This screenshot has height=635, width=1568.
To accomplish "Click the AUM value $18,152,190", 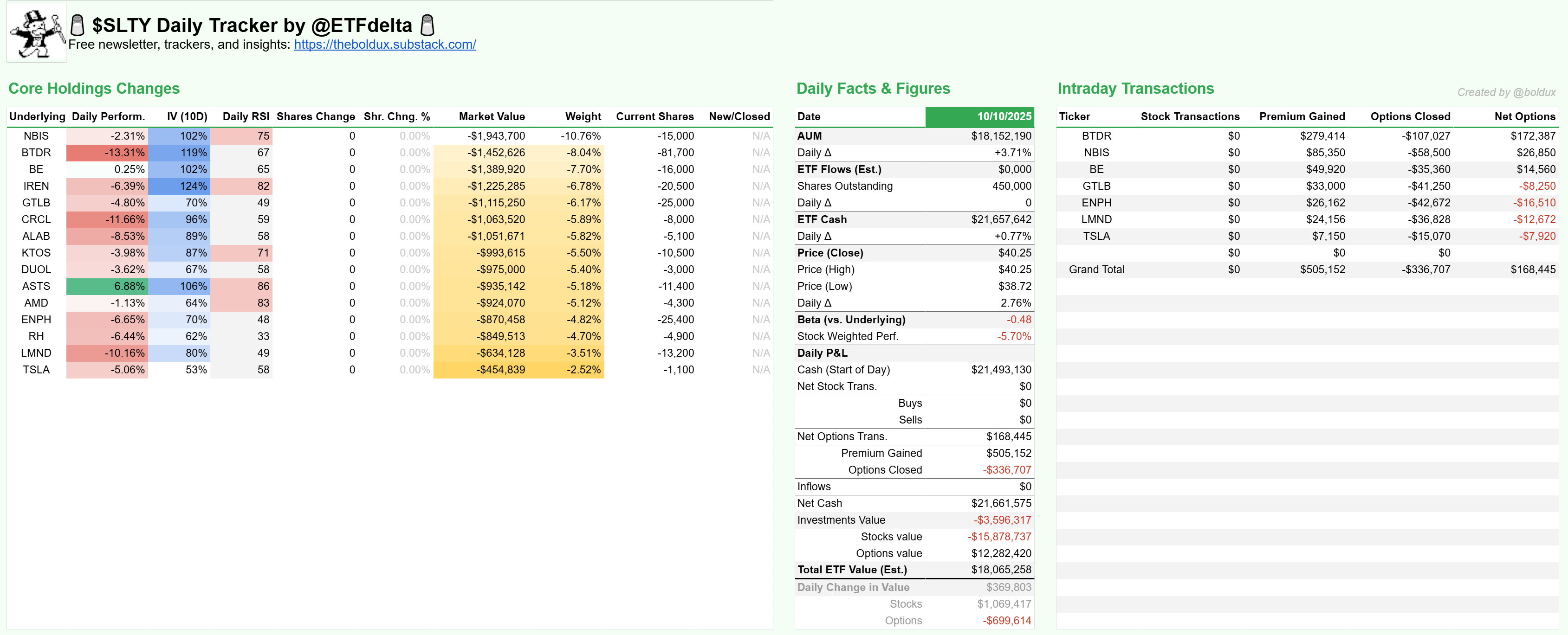I will [x=1001, y=135].
